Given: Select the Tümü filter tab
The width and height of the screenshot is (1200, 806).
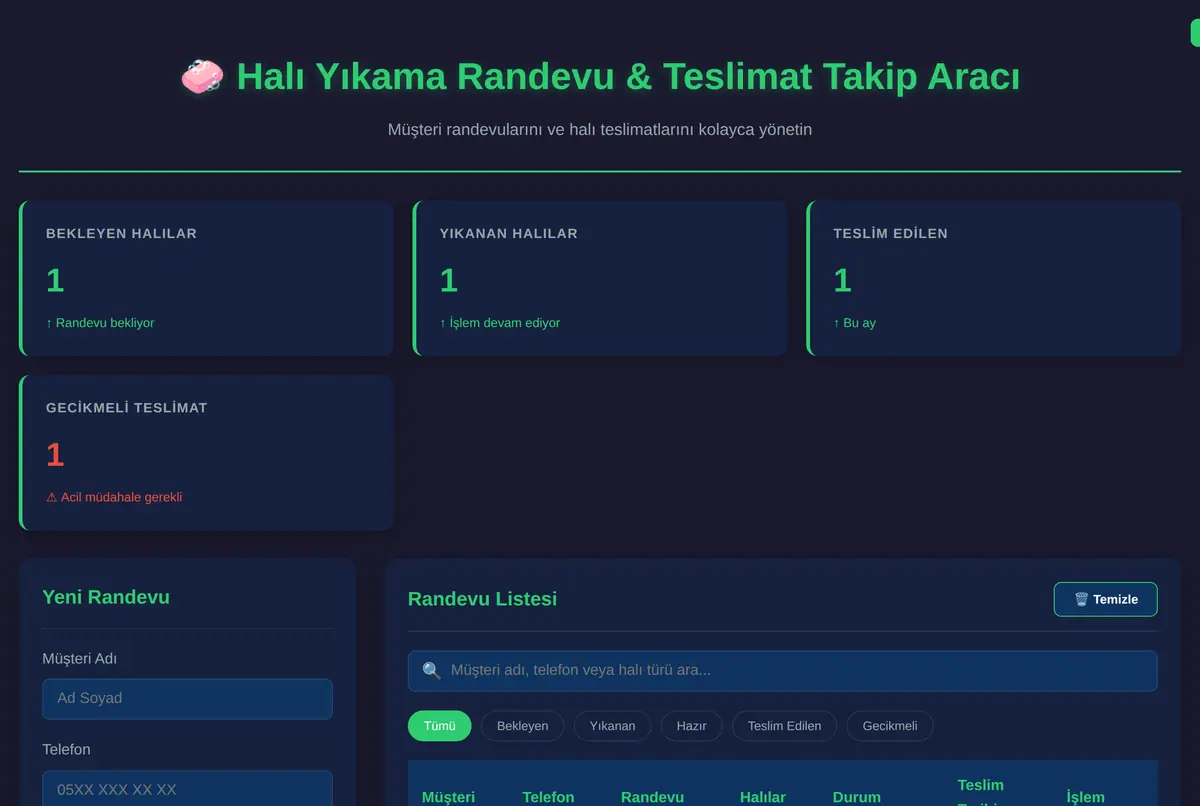Looking at the screenshot, I should [x=439, y=726].
